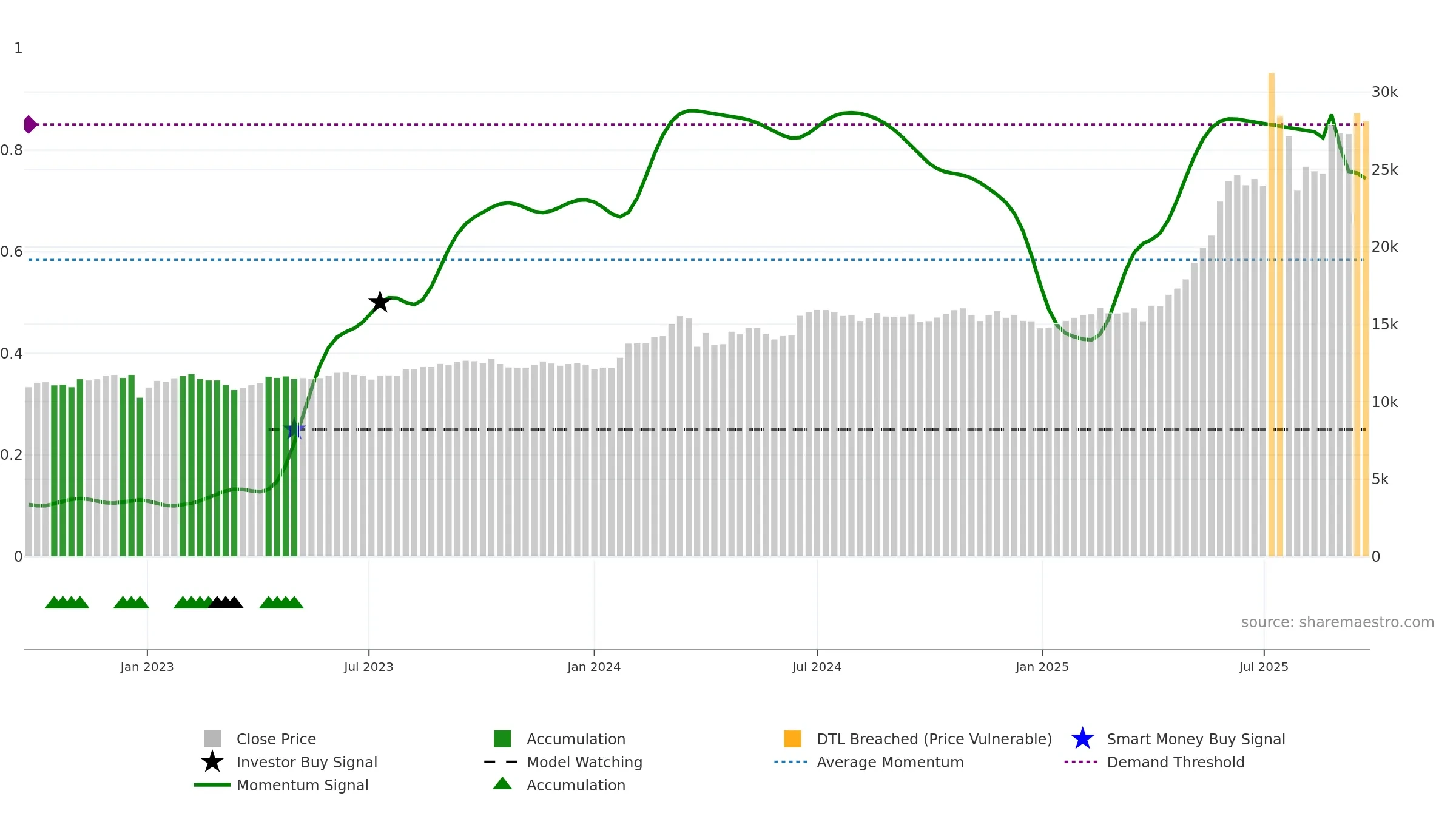
Task: Click the dashed Model Watching legend line
Action: (501, 762)
